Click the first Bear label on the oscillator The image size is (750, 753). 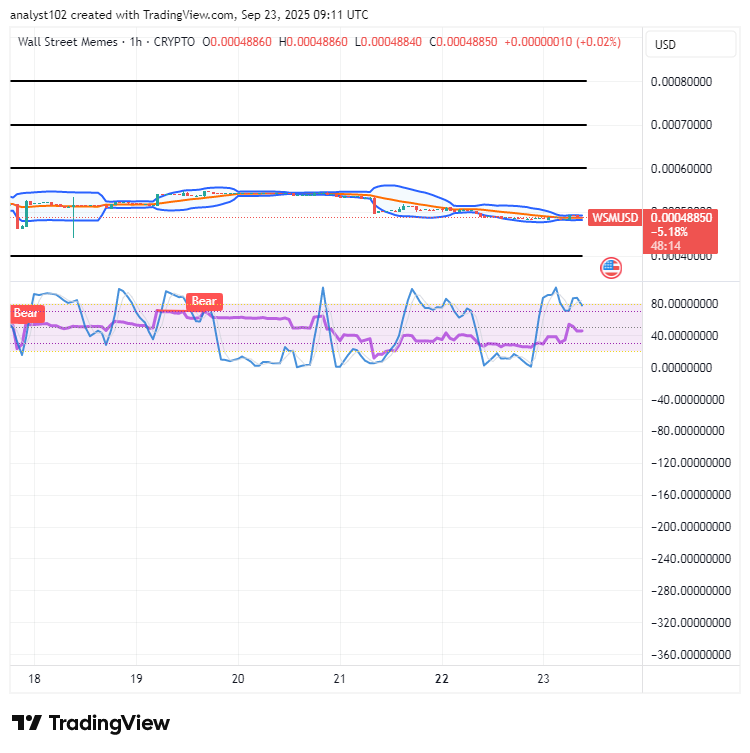click(x=27, y=313)
